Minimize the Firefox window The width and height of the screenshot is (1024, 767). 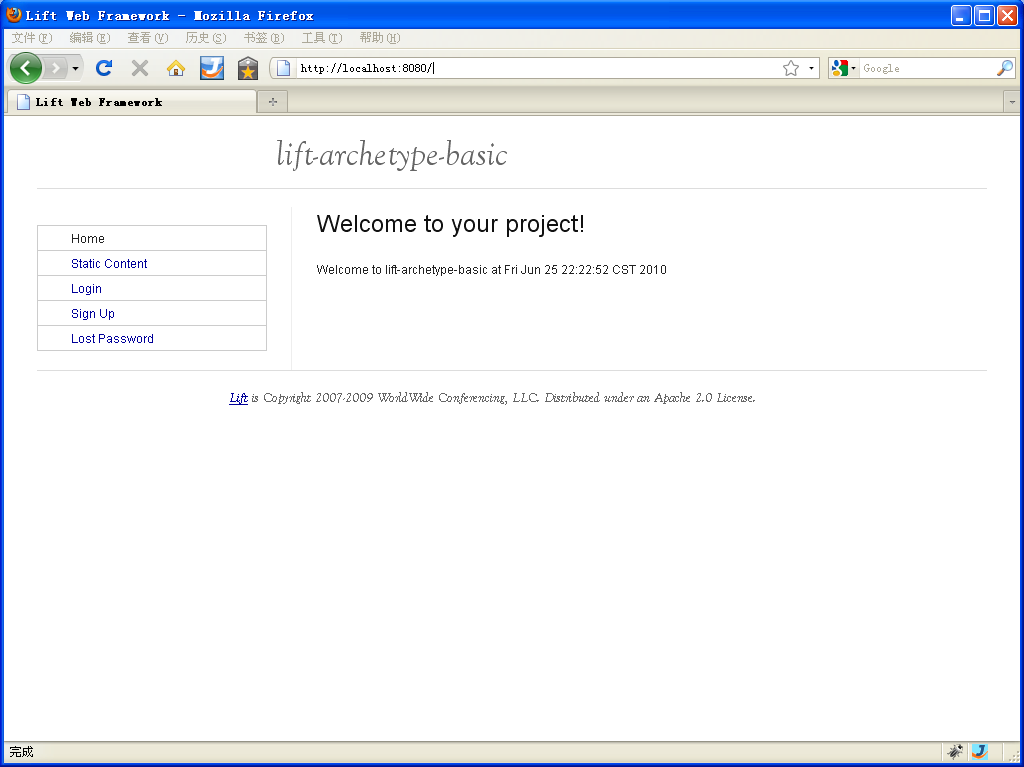pos(961,16)
